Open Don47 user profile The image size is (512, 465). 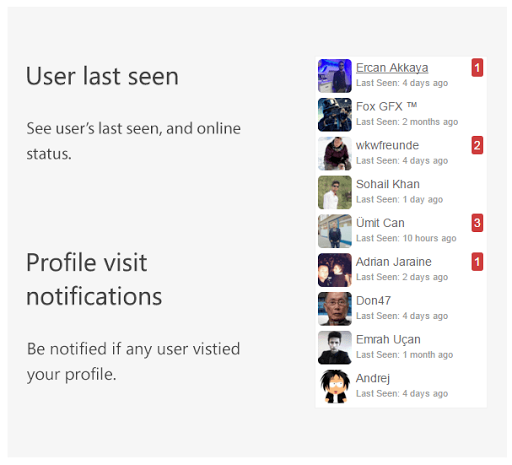(373, 300)
